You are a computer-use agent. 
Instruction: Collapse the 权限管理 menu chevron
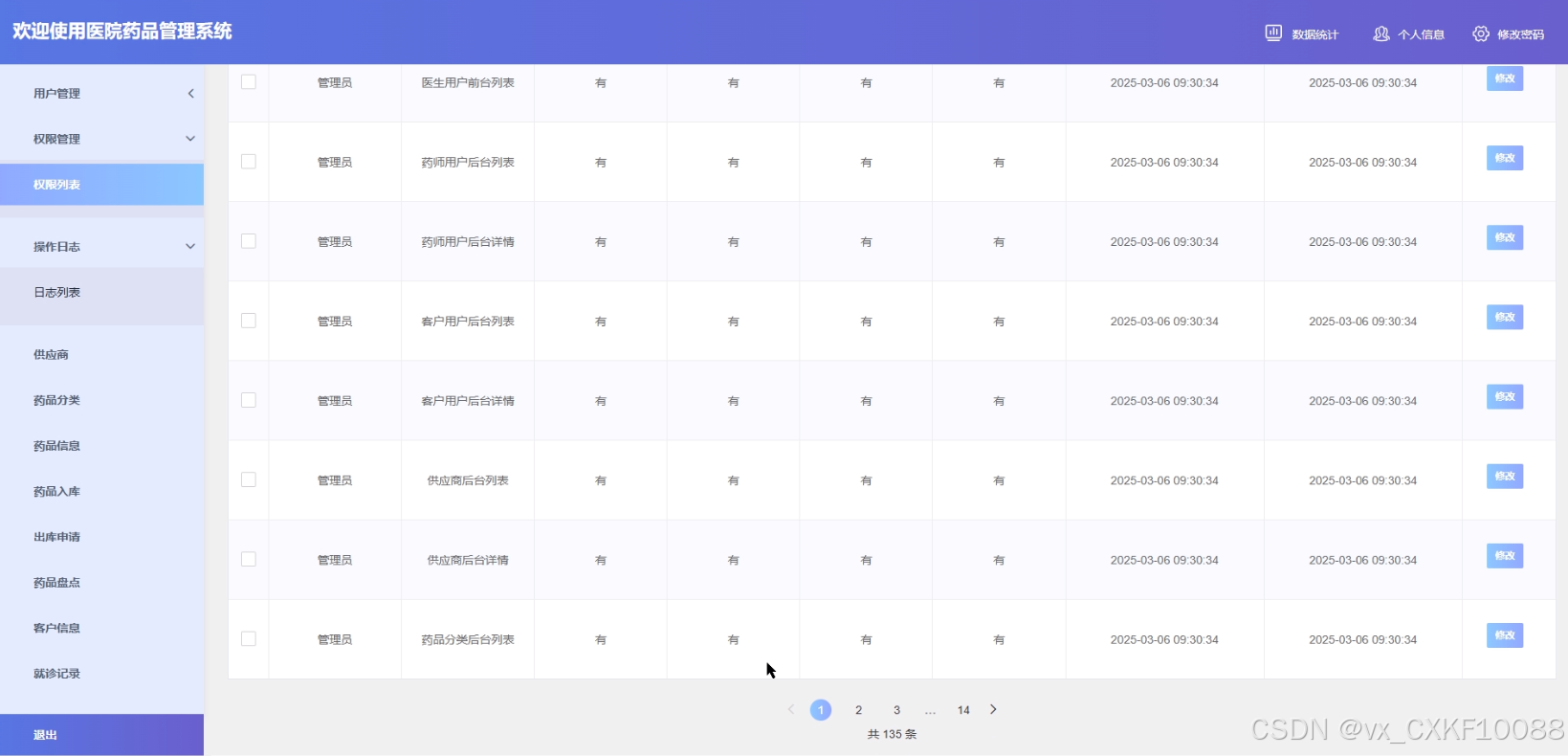(x=190, y=139)
